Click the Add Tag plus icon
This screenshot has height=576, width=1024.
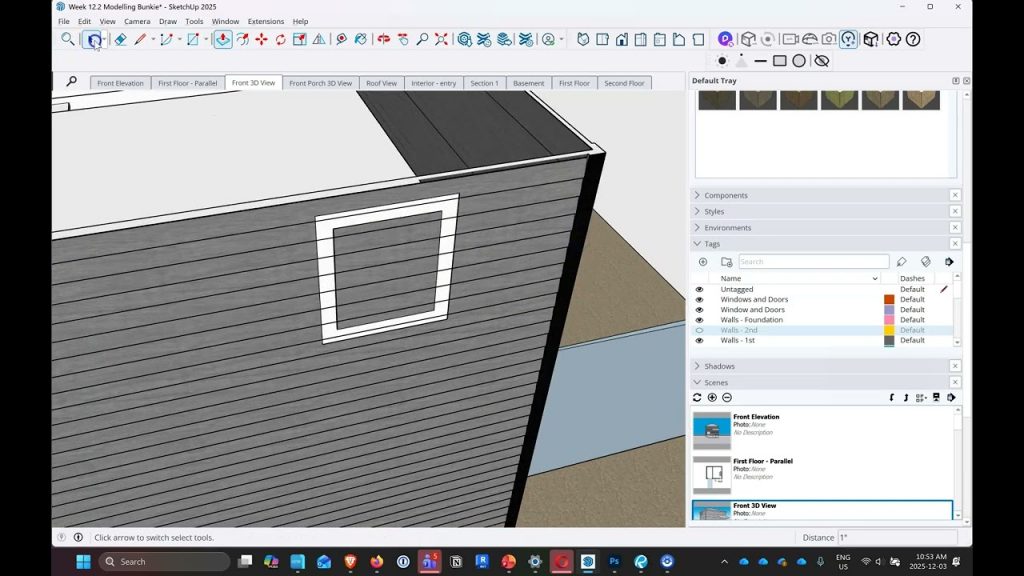tap(703, 262)
